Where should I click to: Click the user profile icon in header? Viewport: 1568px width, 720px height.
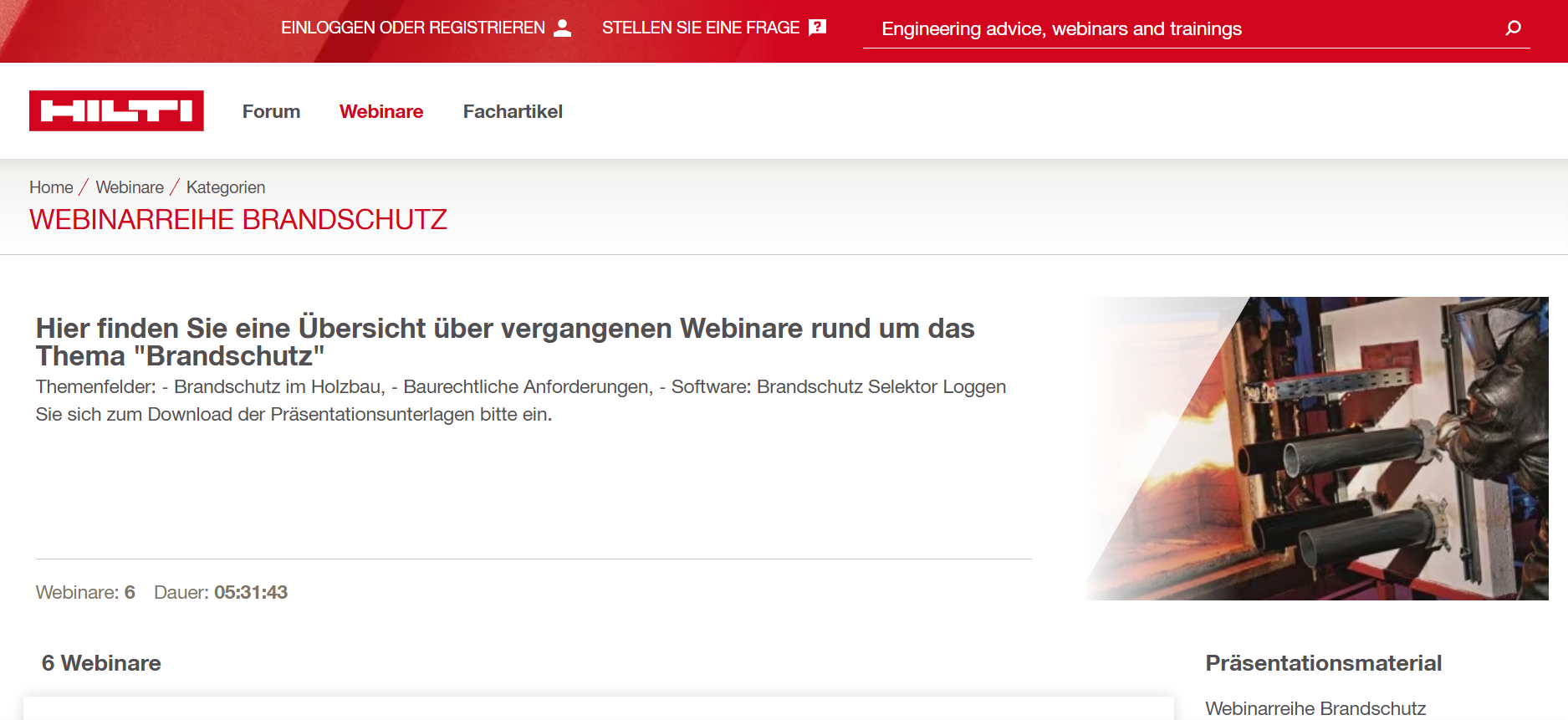(563, 28)
